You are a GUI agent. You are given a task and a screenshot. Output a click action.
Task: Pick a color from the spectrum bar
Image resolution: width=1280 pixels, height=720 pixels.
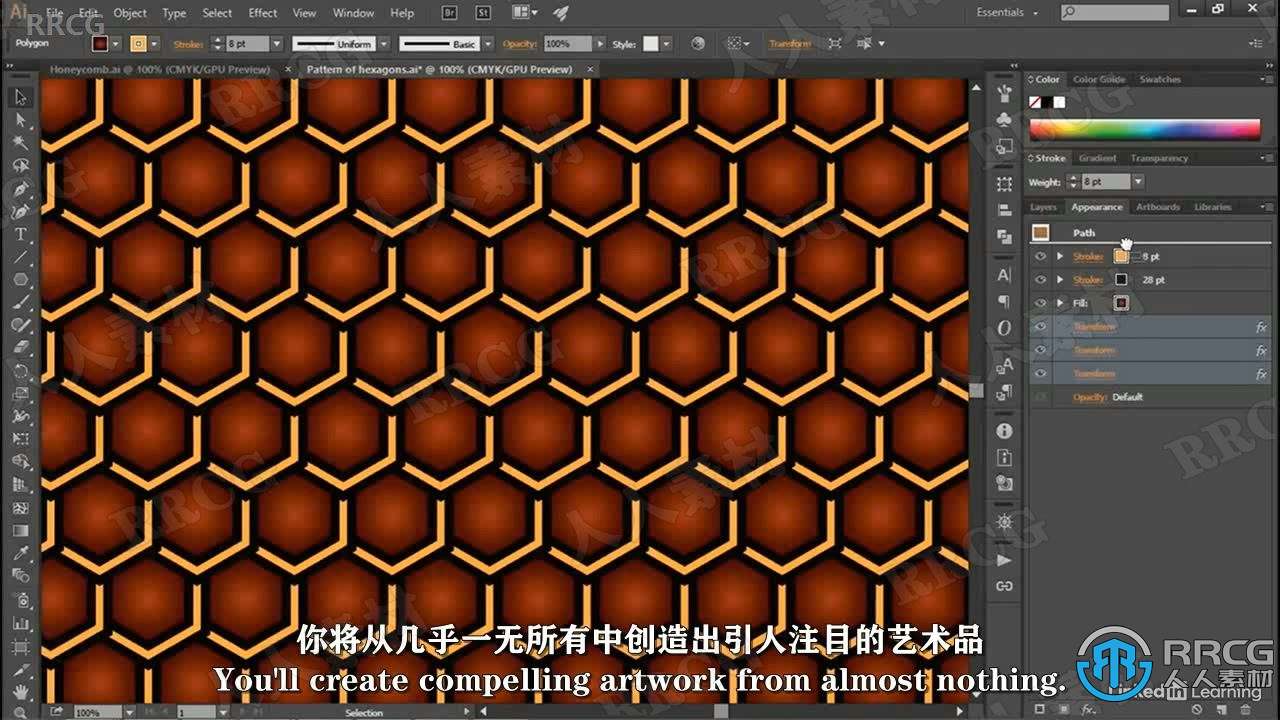tap(1145, 129)
